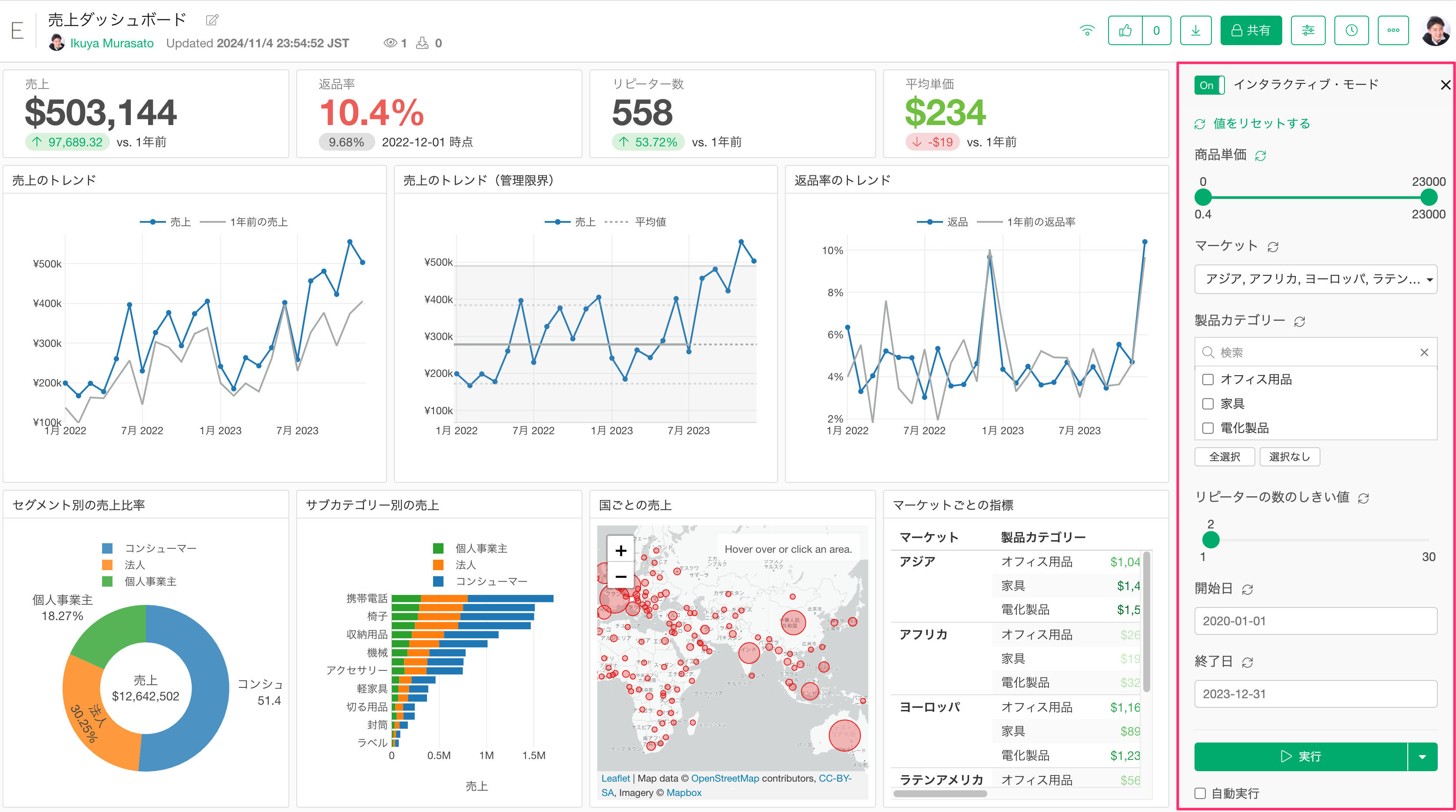This screenshot has height=812, width=1456.
Task: Click the download icon button
Action: pos(1195,30)
